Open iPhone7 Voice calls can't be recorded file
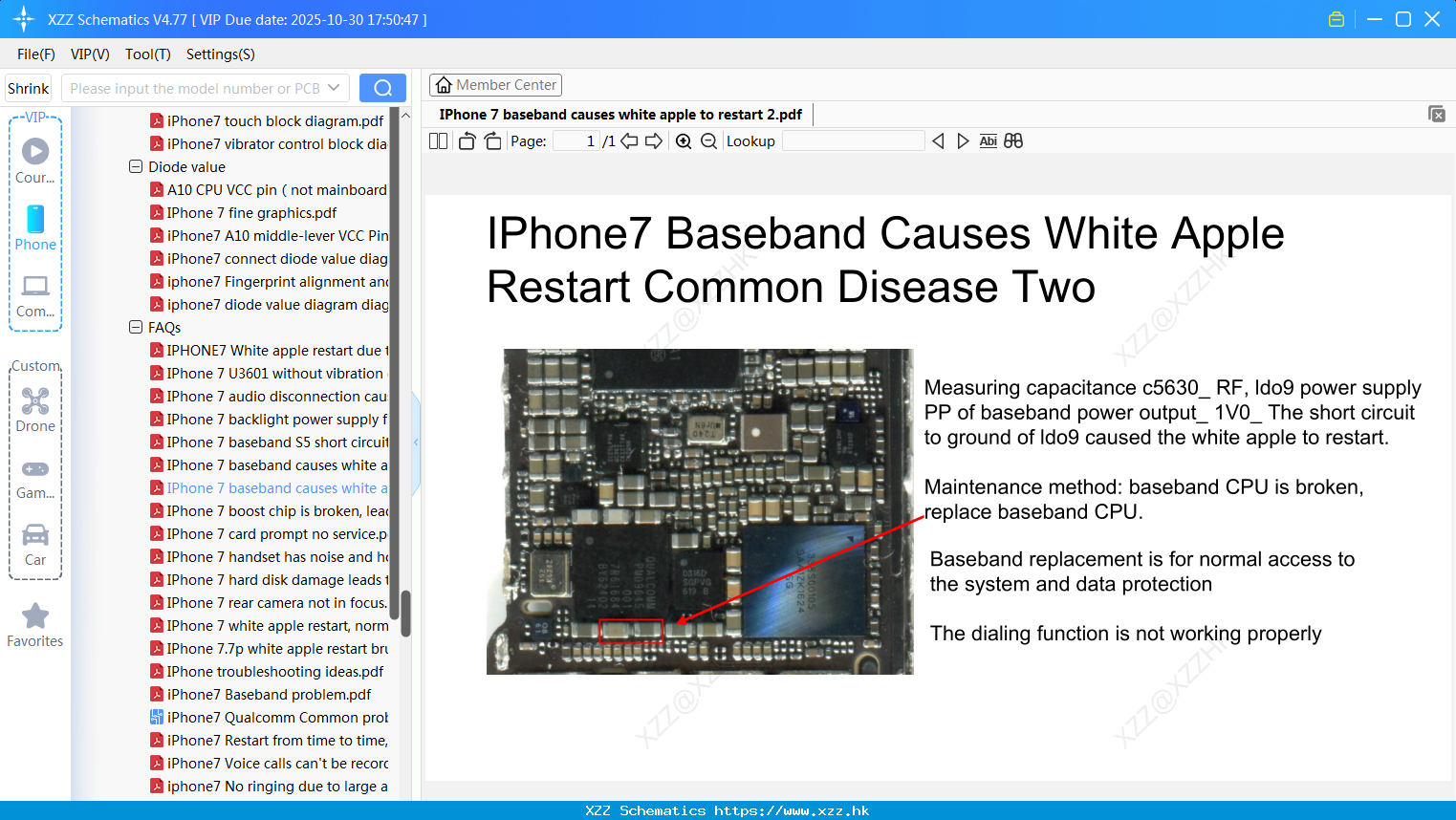 (270, 763)
